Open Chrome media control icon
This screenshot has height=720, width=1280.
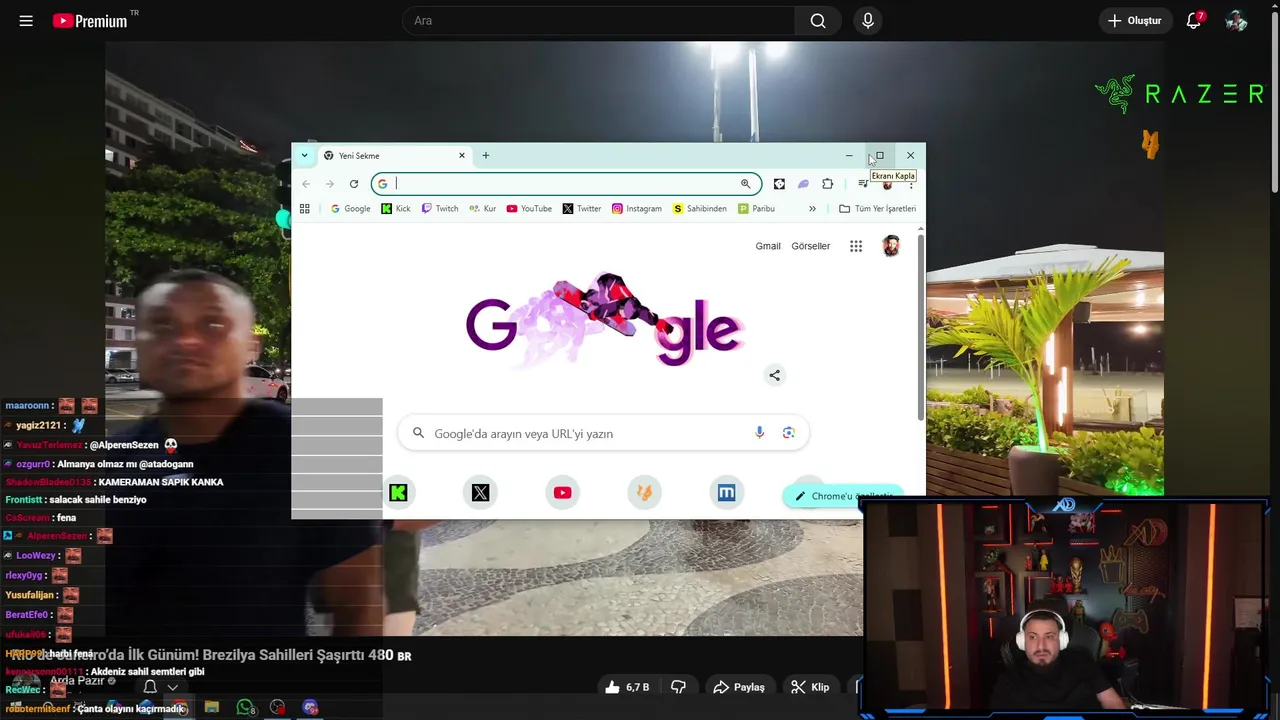(x=863, y=184)
